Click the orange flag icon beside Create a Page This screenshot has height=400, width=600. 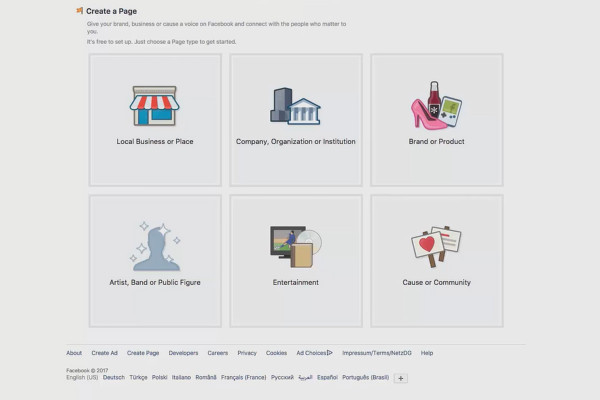click(x=79, y=11)
